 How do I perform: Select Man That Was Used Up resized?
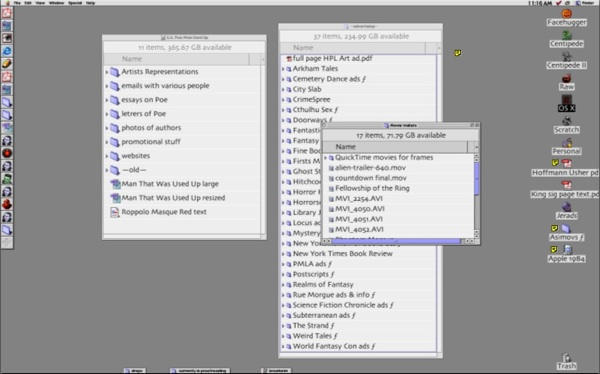[173, 198]
